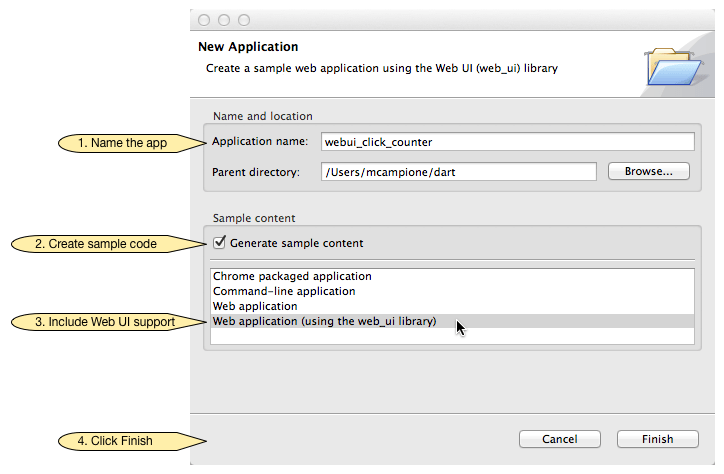Open the Browse... directory chooser
Screen dimensions: 724x474
click(x=649, y=171)
